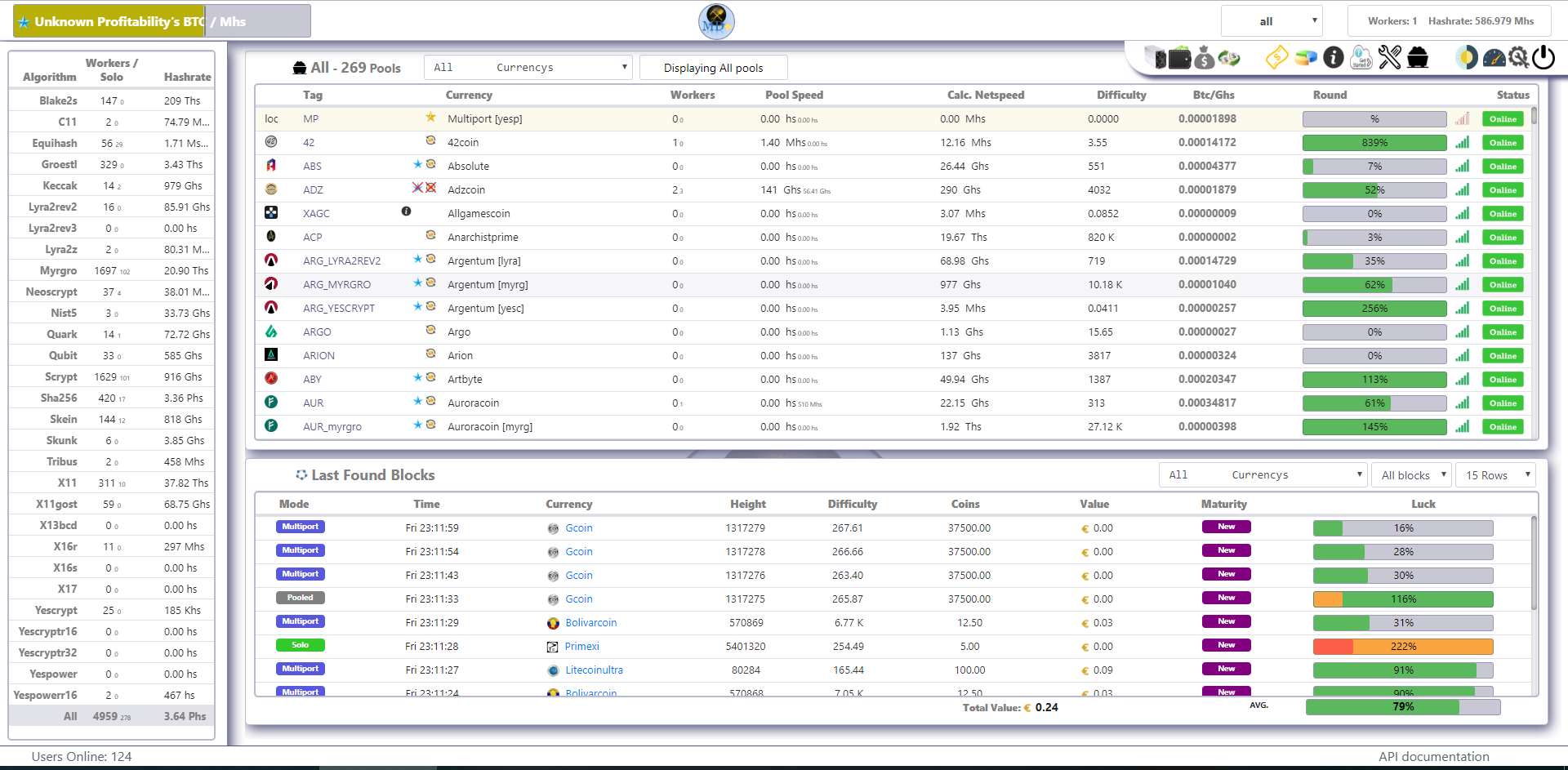The image size is (1568, 770).
Task: Open the 'All blocks' filter dropdown
Action: [x=1412, y=474]
